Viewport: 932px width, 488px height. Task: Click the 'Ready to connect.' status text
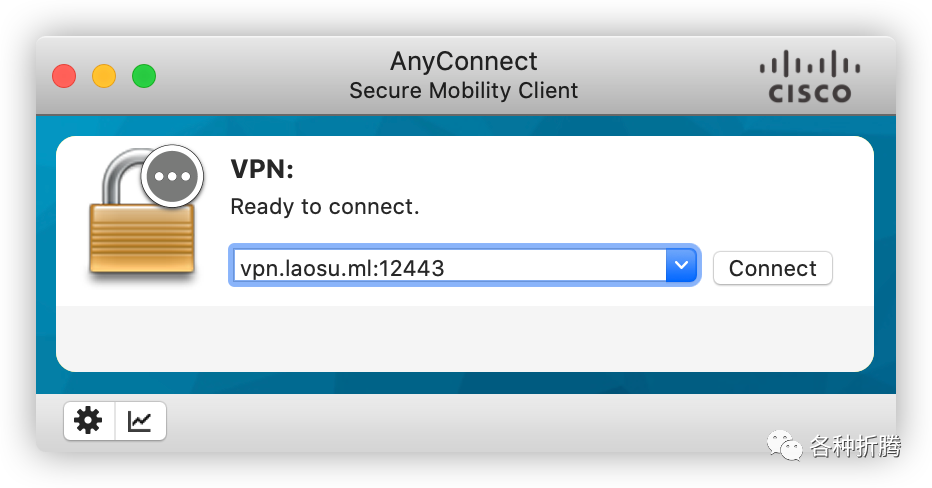(x=325, y=206)
